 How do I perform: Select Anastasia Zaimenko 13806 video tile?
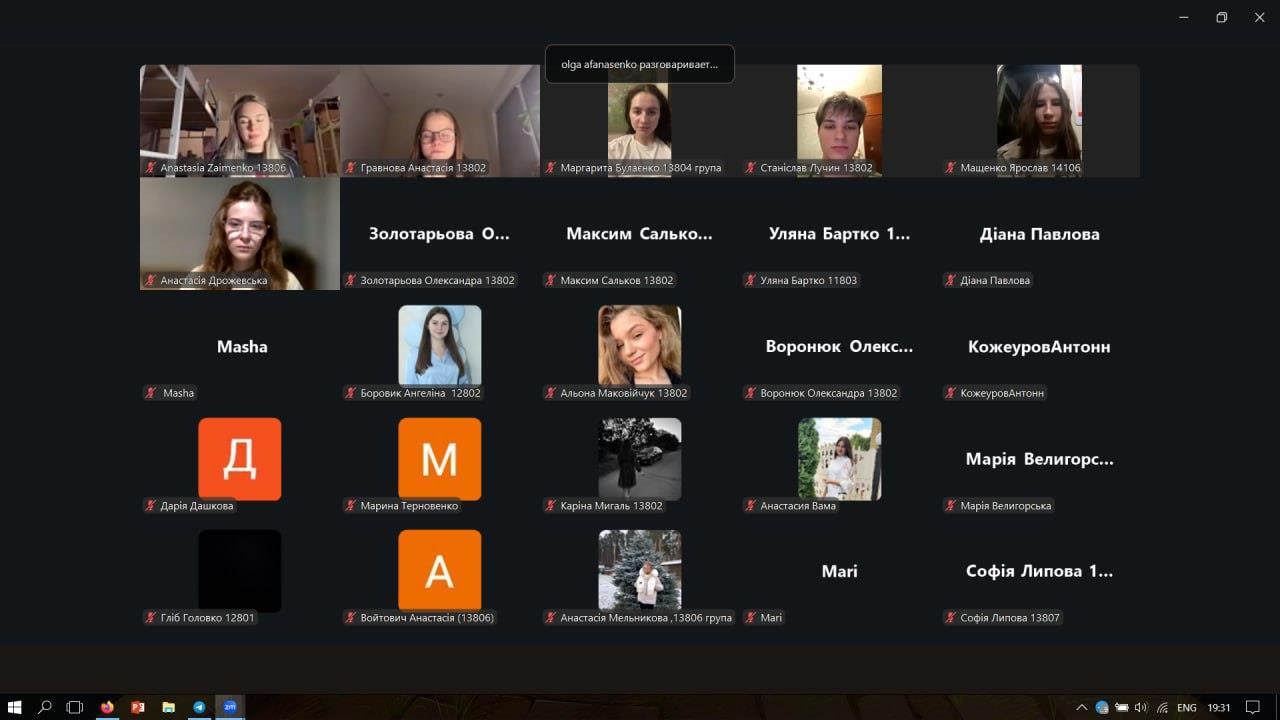pyautogui.click(x=240, y=120)
